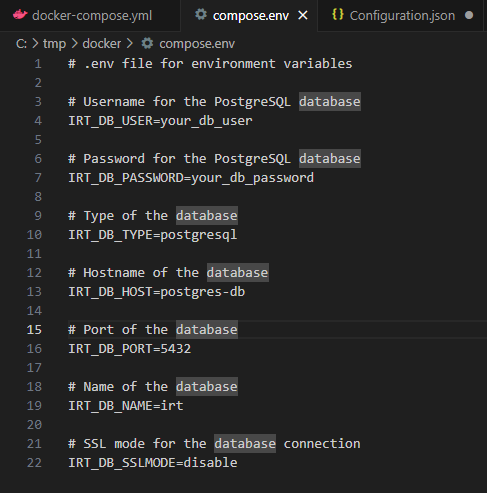Screen dimensions: 487x493
Task: Click line number 22 in the gutter
Action: [34, 463]
